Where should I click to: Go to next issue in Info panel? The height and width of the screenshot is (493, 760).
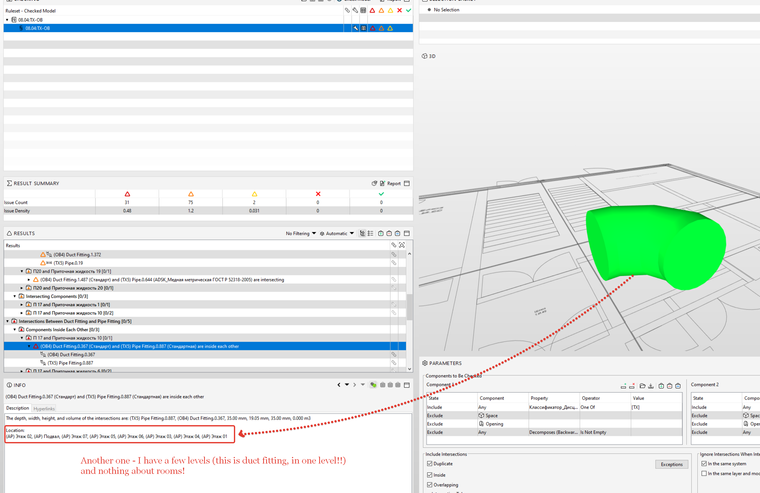(355, 385)
